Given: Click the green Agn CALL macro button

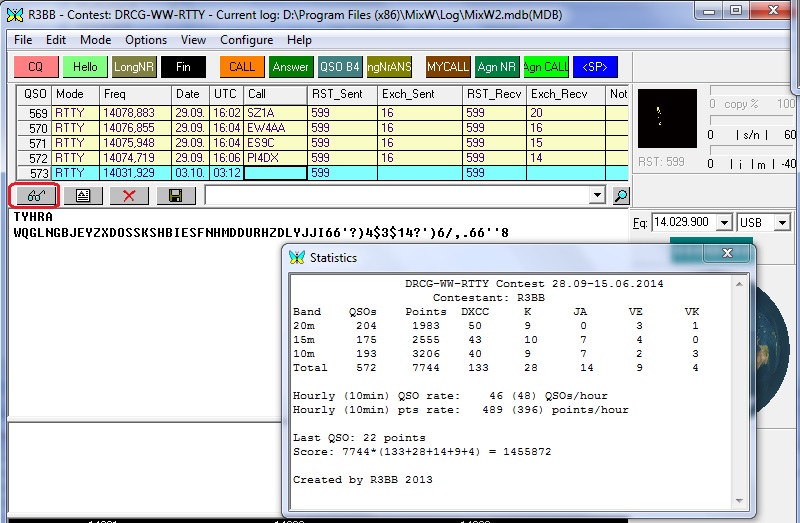Looking at the screenshot, I should click(x=546, y=67).
